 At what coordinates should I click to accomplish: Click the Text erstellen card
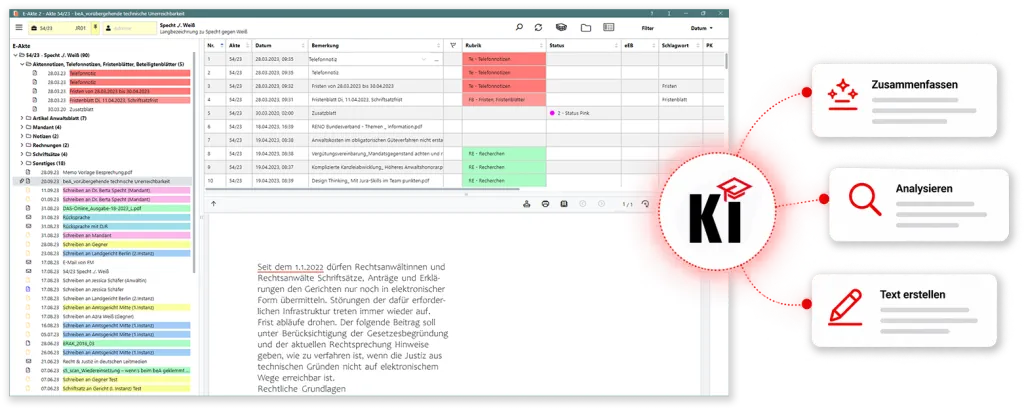(904, 311)
